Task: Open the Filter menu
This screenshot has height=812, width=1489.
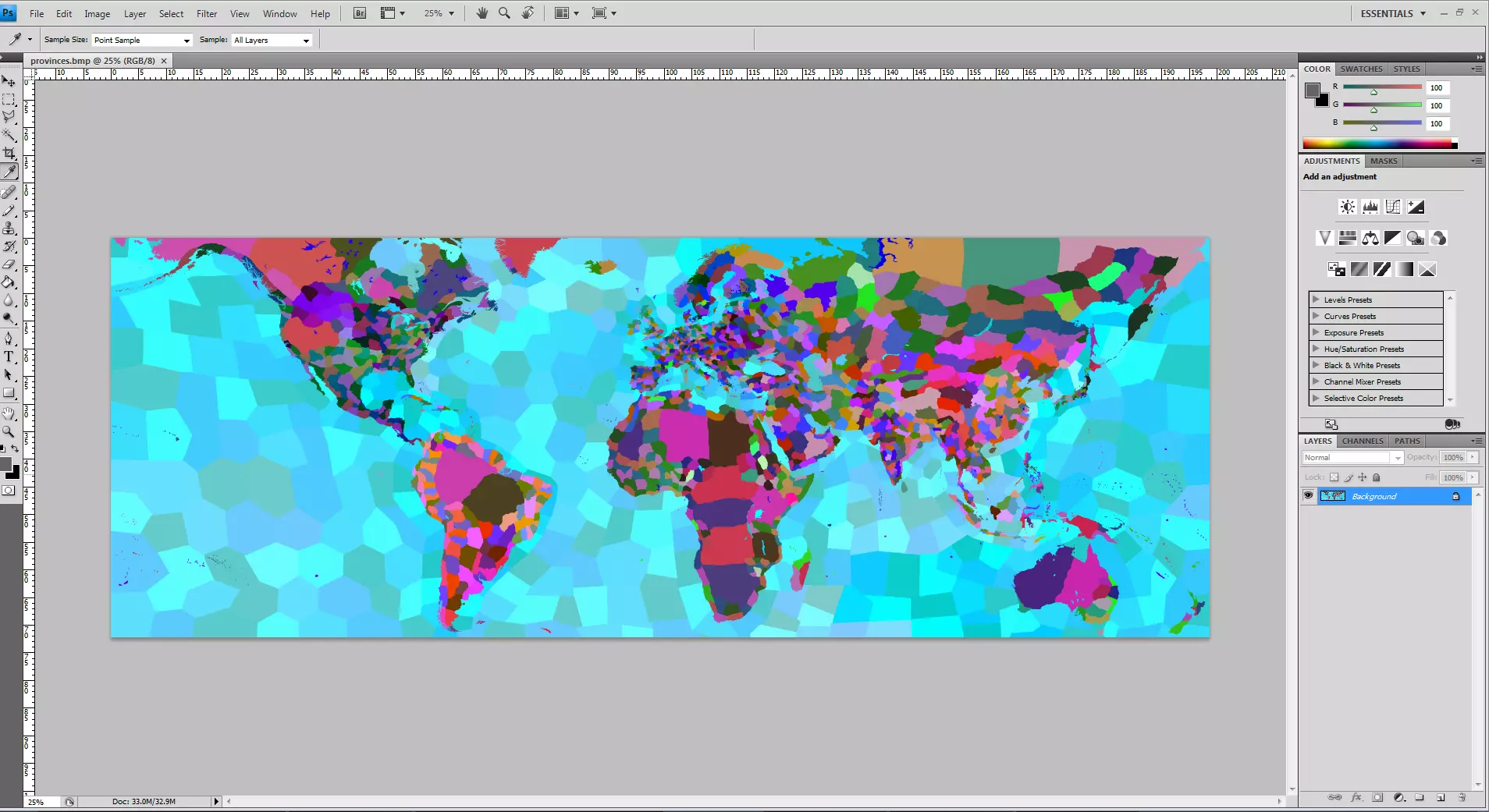Action: (207, 13)
